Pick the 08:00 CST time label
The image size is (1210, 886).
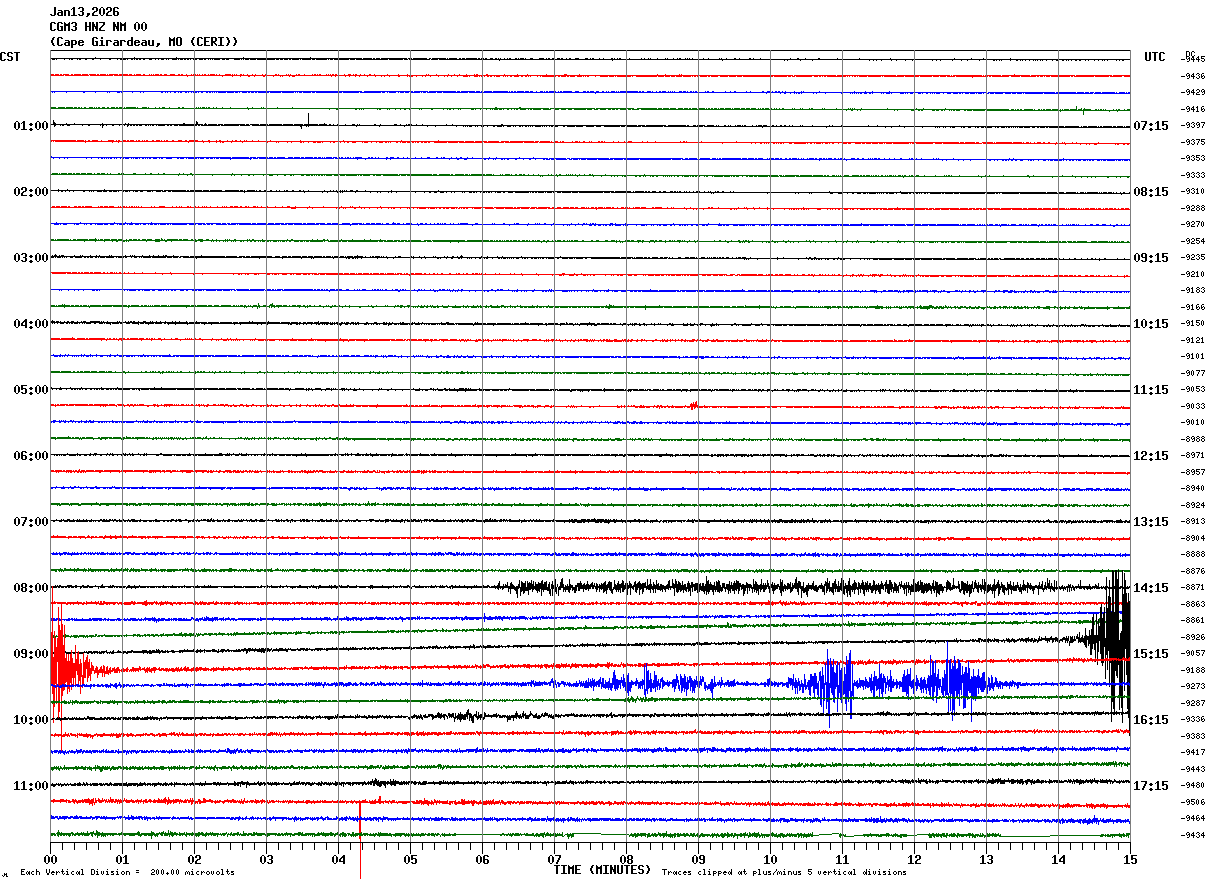click(x=31, y=588)
